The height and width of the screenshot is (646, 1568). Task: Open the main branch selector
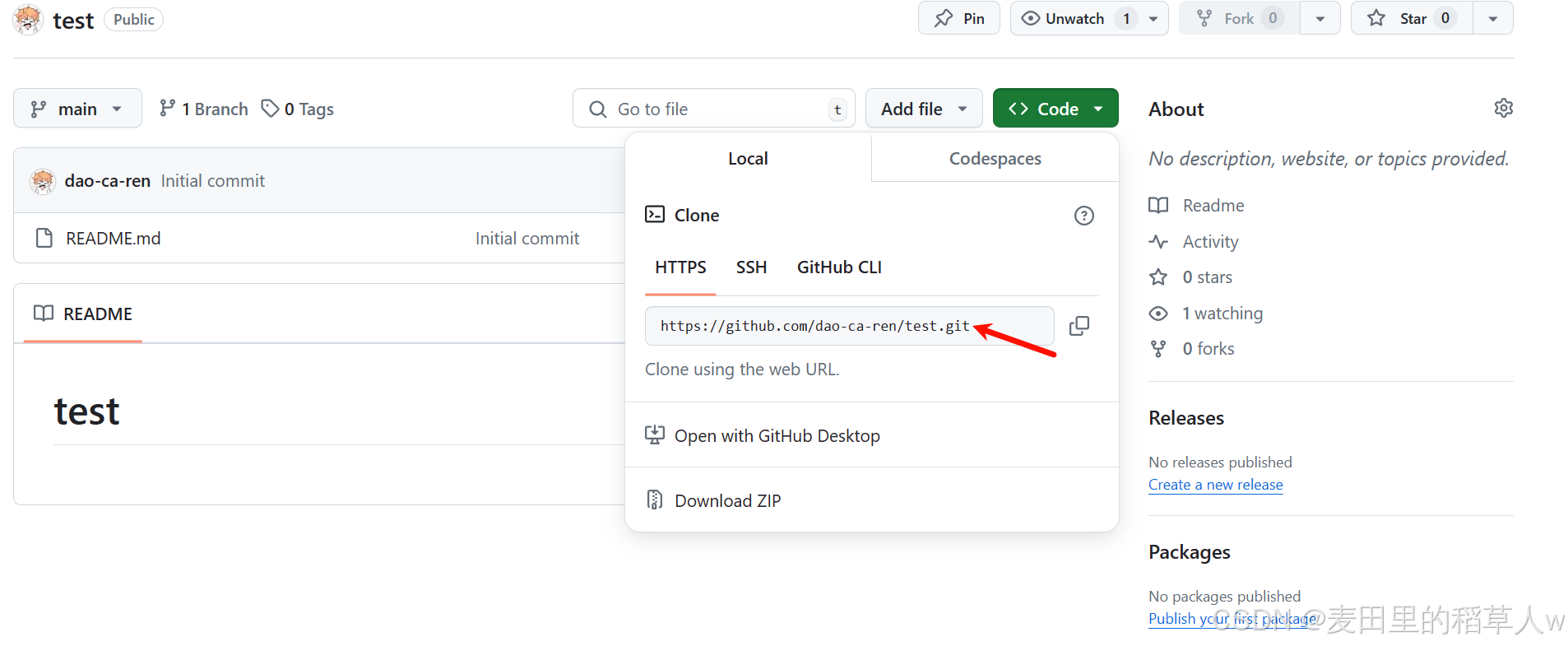click(x=77, y=109)
